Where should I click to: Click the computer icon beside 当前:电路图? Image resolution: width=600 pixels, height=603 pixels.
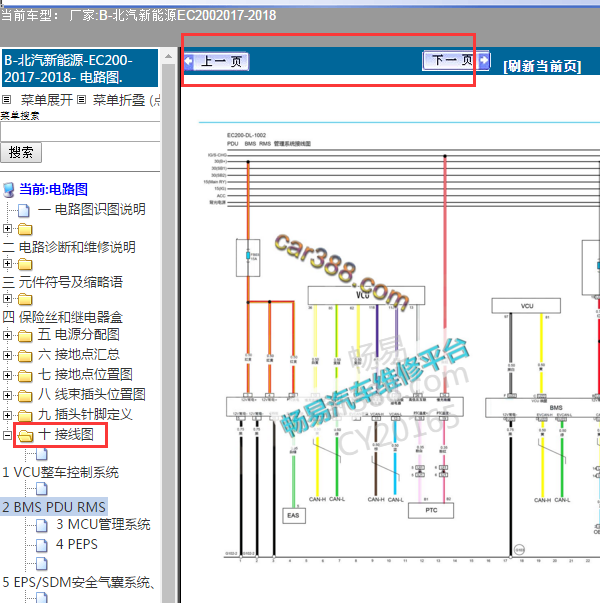(x=8, y=190)
